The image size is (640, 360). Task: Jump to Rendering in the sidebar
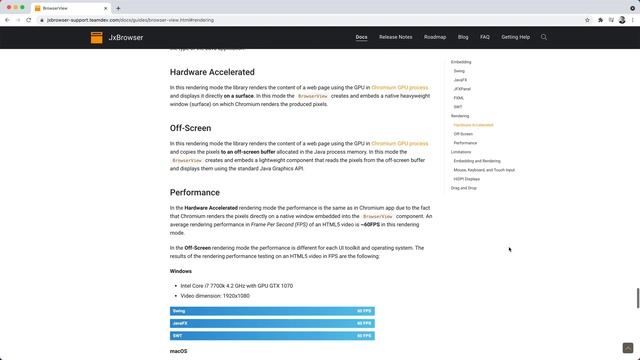[x=460, y=116]
